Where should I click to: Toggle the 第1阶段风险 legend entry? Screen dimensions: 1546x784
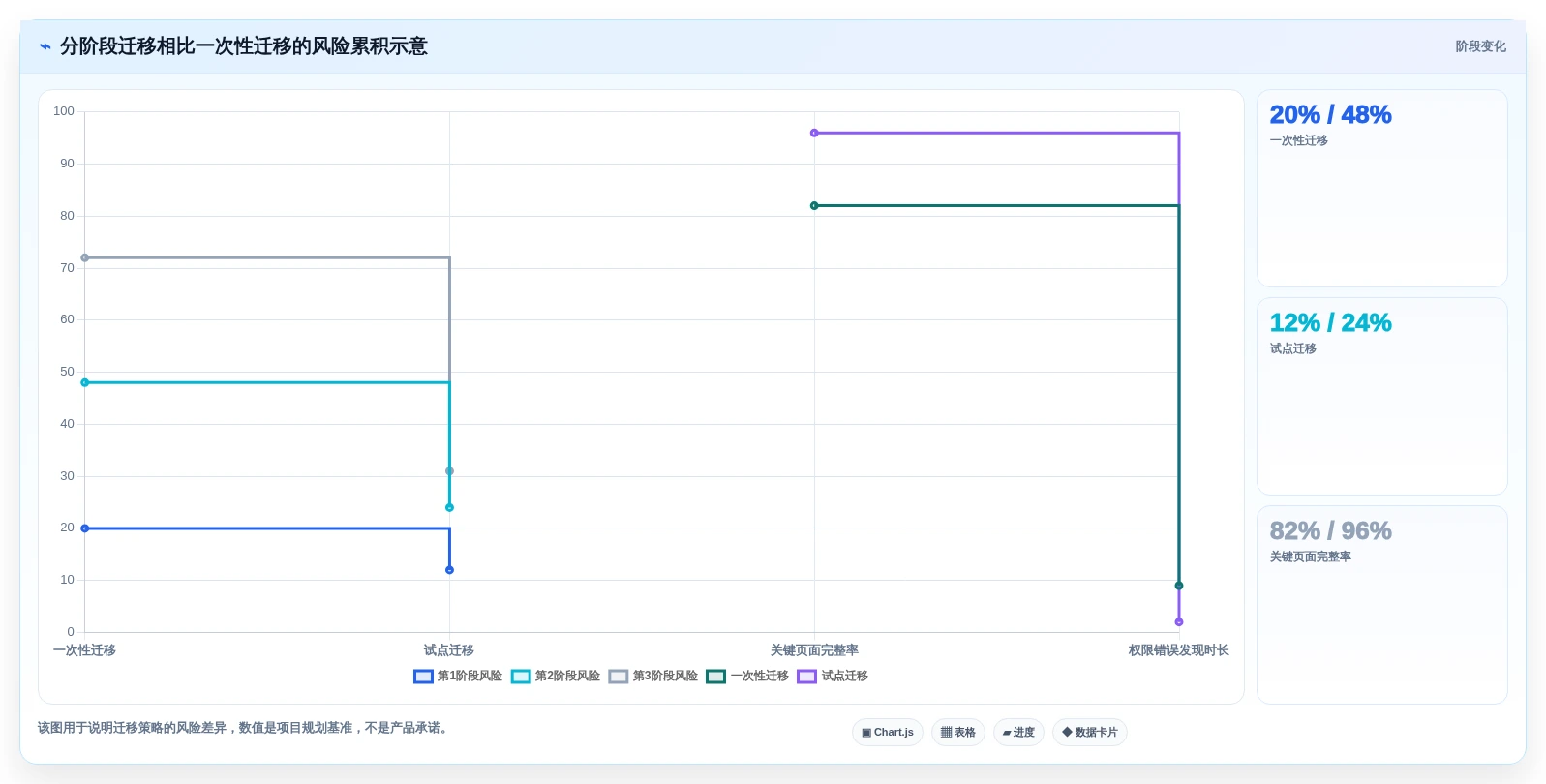458,677
